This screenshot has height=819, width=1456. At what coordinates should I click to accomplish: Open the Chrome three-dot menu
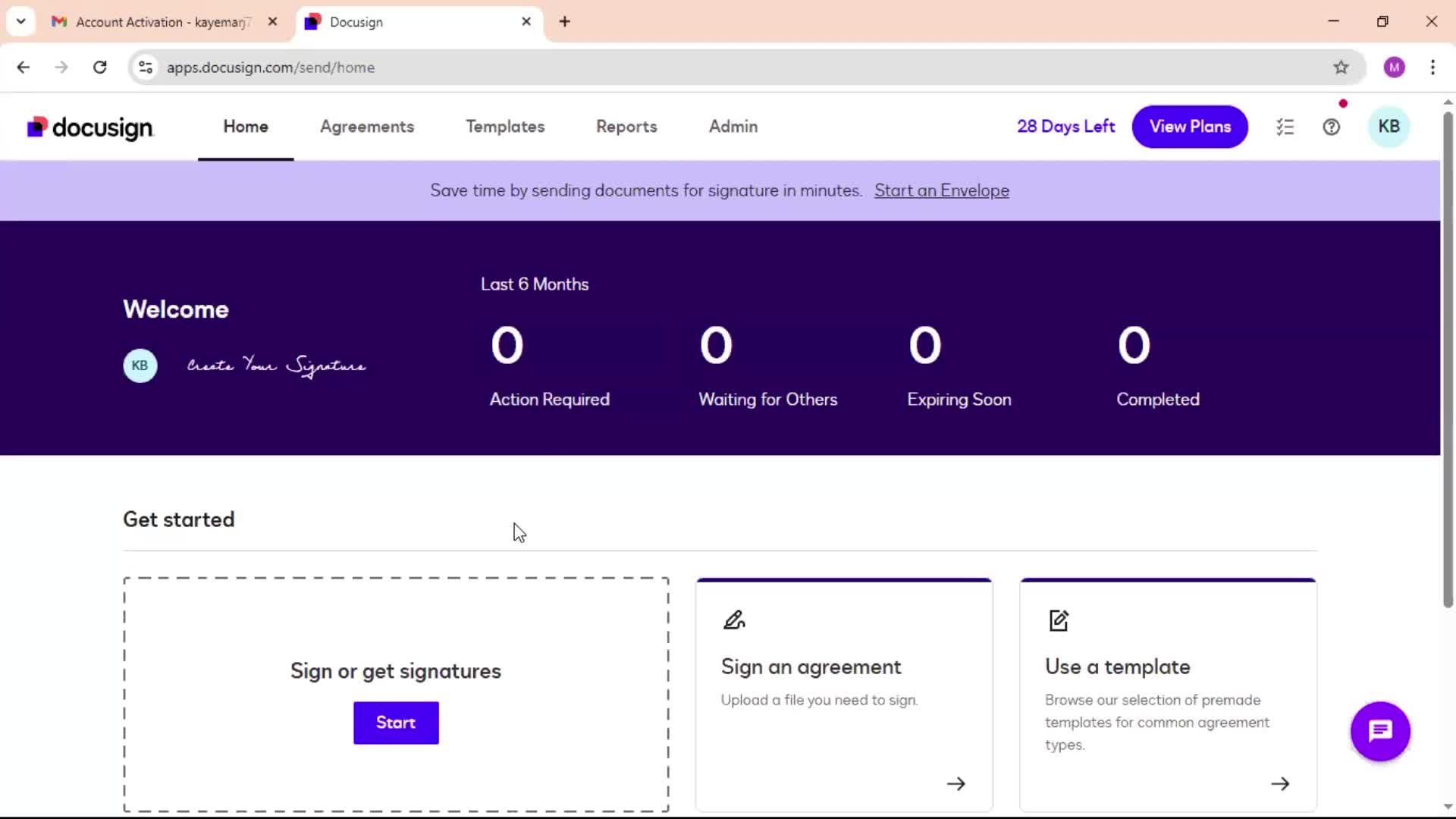coord(1432,67)
